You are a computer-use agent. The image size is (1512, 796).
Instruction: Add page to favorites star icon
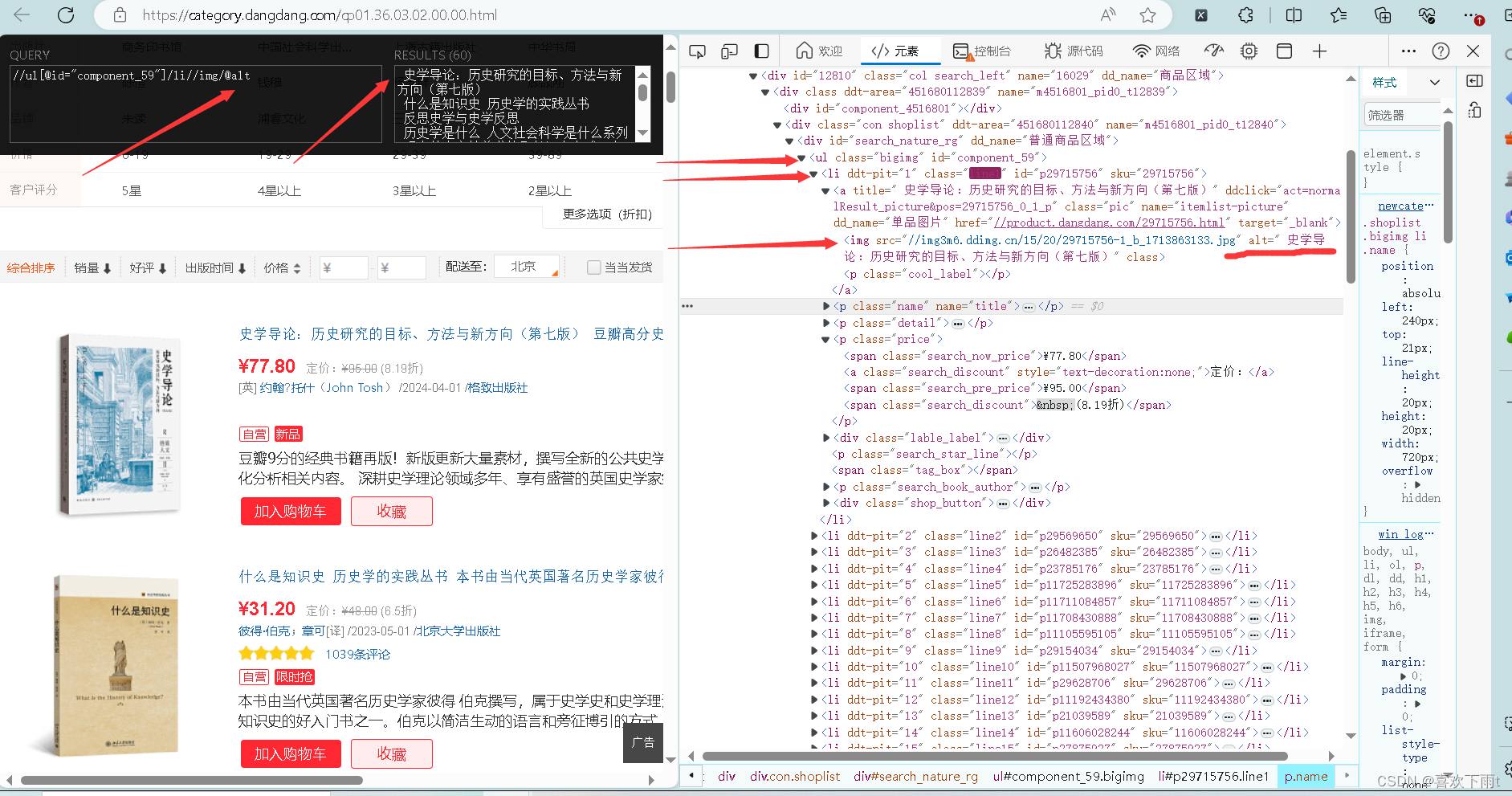[x=1147, y=14]
